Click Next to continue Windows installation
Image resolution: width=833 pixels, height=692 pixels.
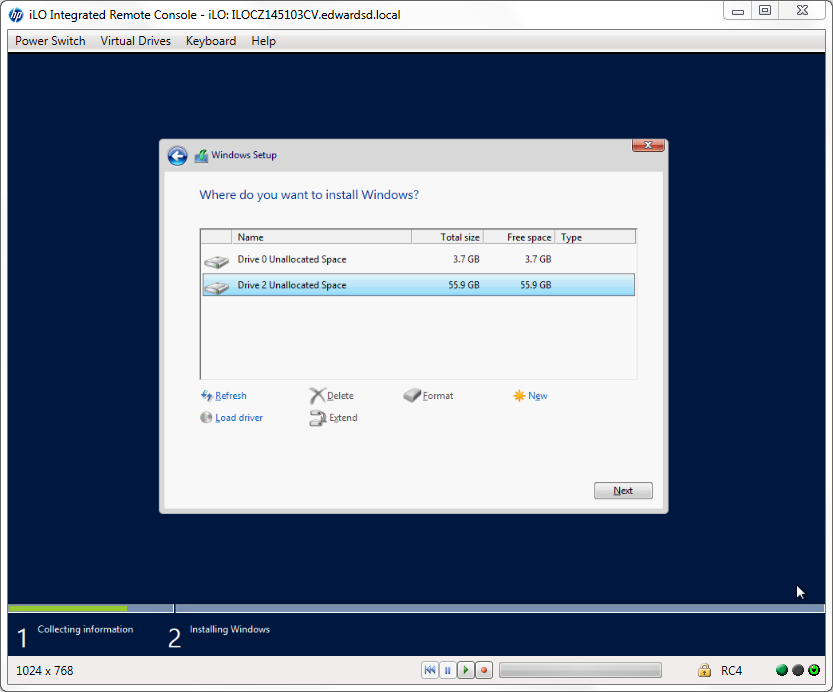point(623,490)
